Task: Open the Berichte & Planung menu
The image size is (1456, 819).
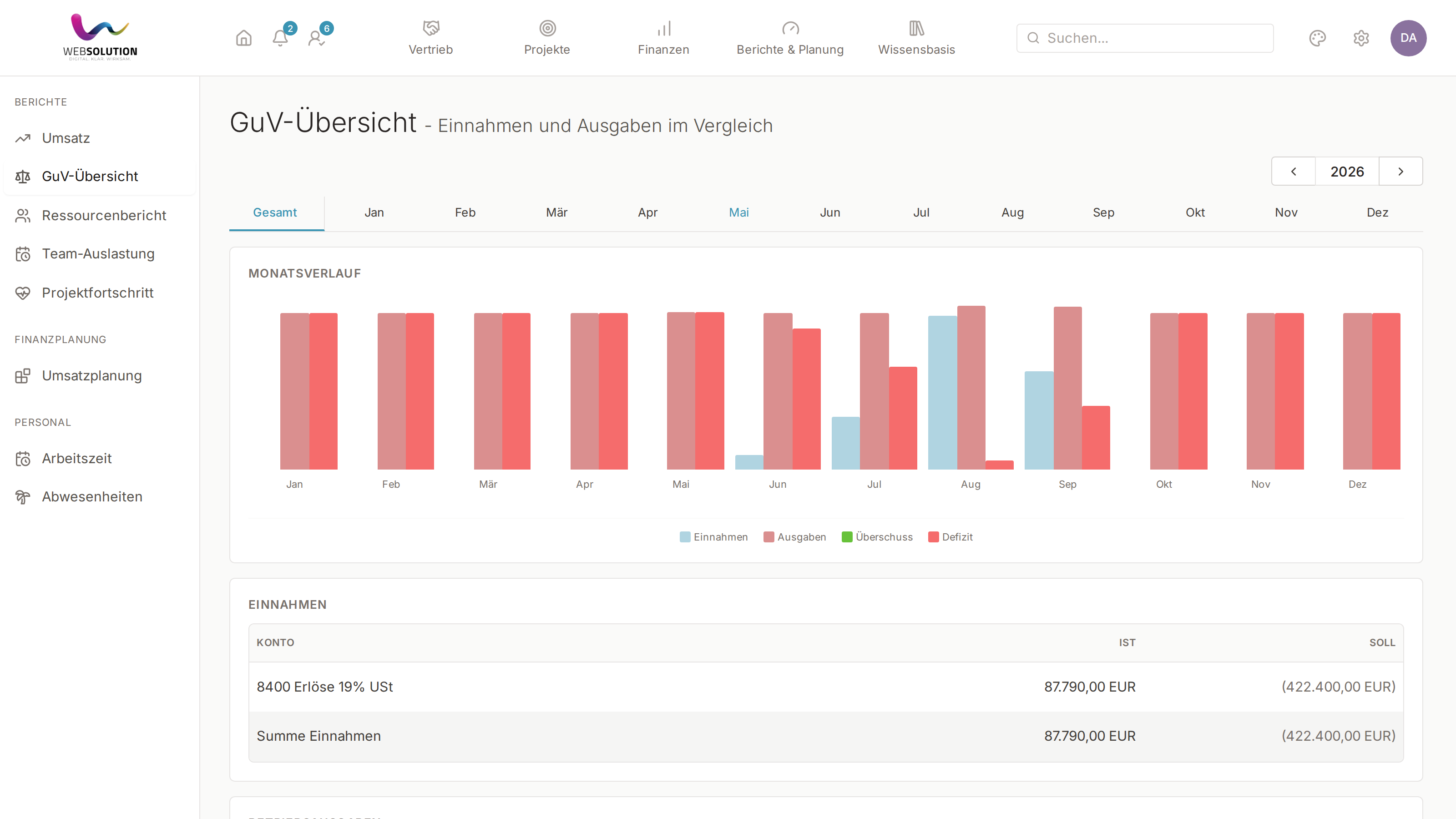Action: coord(790,38)
